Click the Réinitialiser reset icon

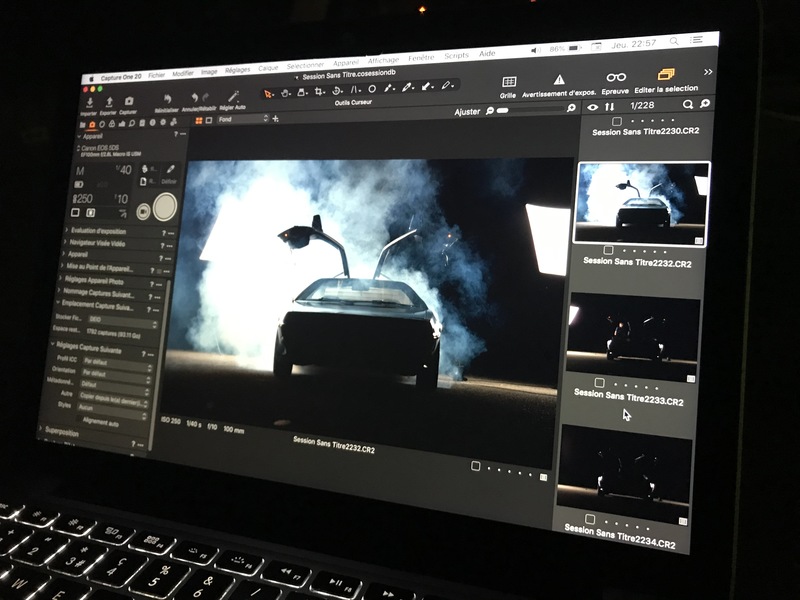[x=167, y=99]
